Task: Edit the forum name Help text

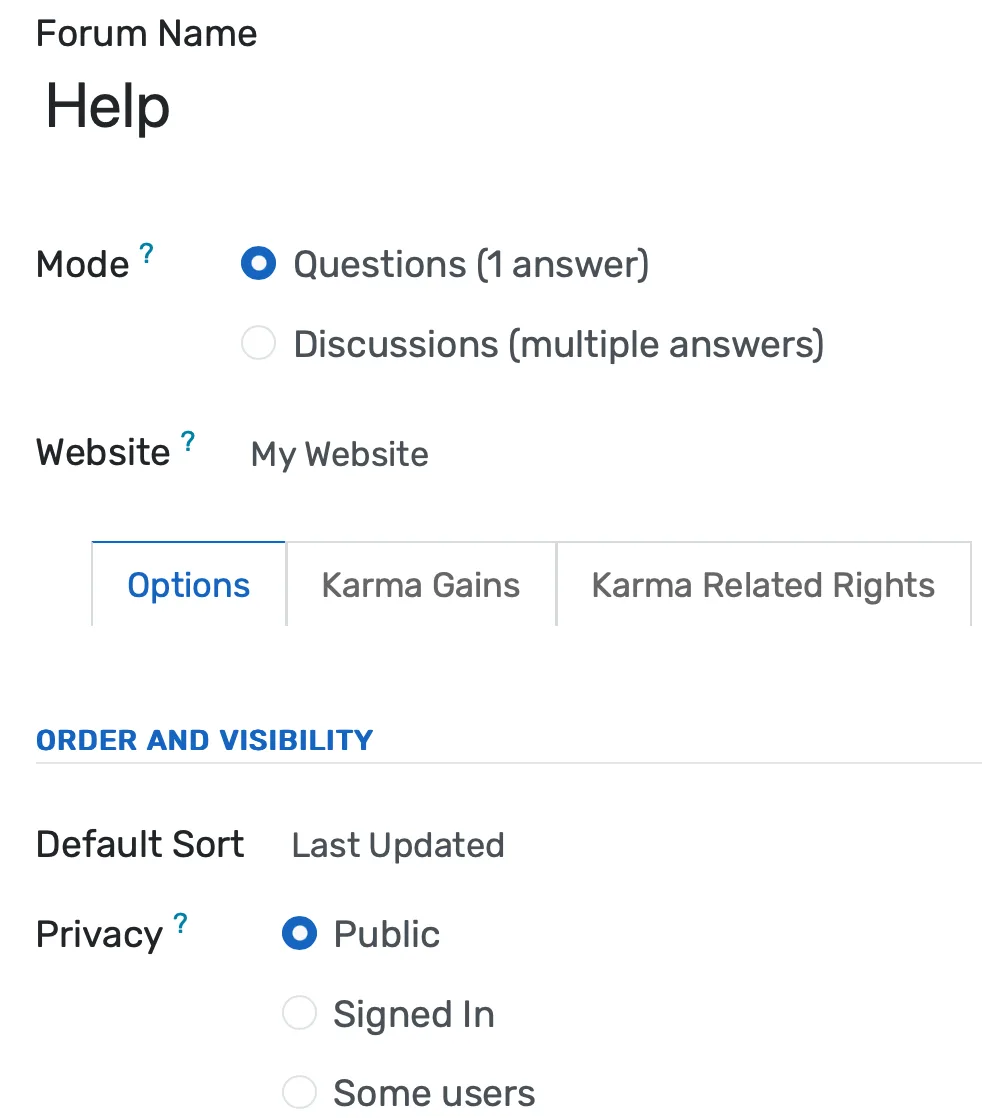Action: point(107,107)
